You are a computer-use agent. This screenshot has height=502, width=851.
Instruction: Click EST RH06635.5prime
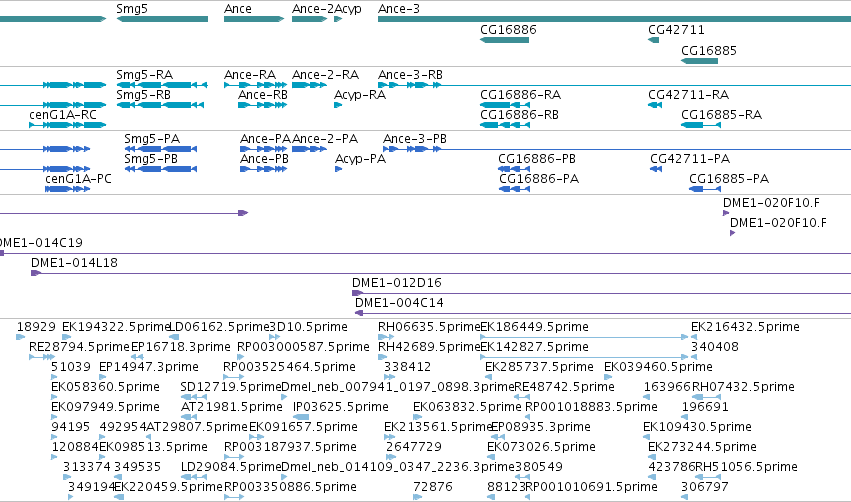click(429, 327)
